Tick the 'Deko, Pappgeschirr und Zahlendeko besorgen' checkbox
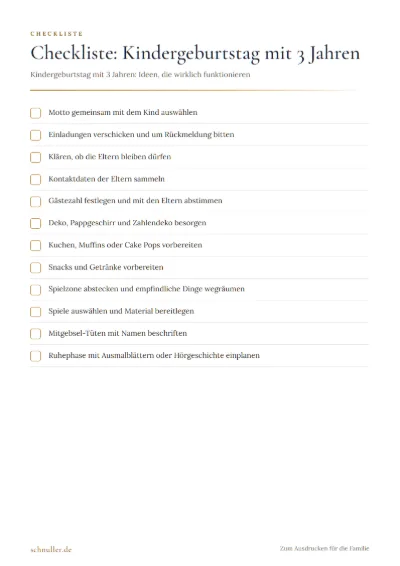This screenshot has height=566, width=400. pyautogui.click(x=35, y=223)
